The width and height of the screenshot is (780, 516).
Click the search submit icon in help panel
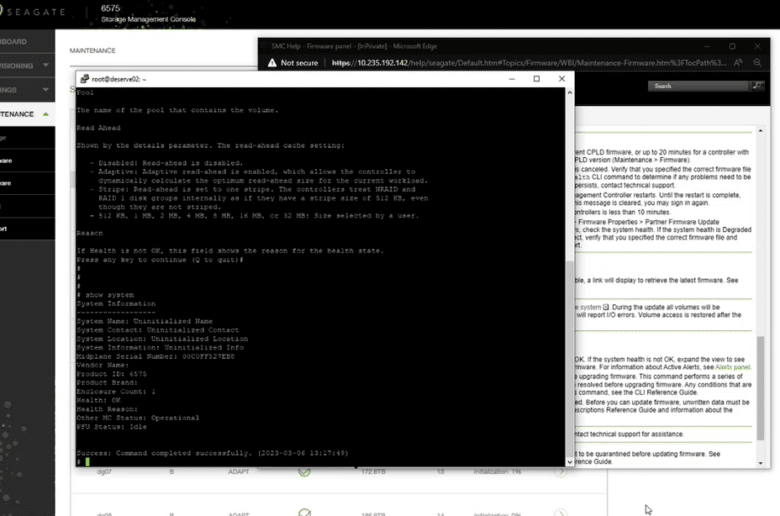click(757, 86)
